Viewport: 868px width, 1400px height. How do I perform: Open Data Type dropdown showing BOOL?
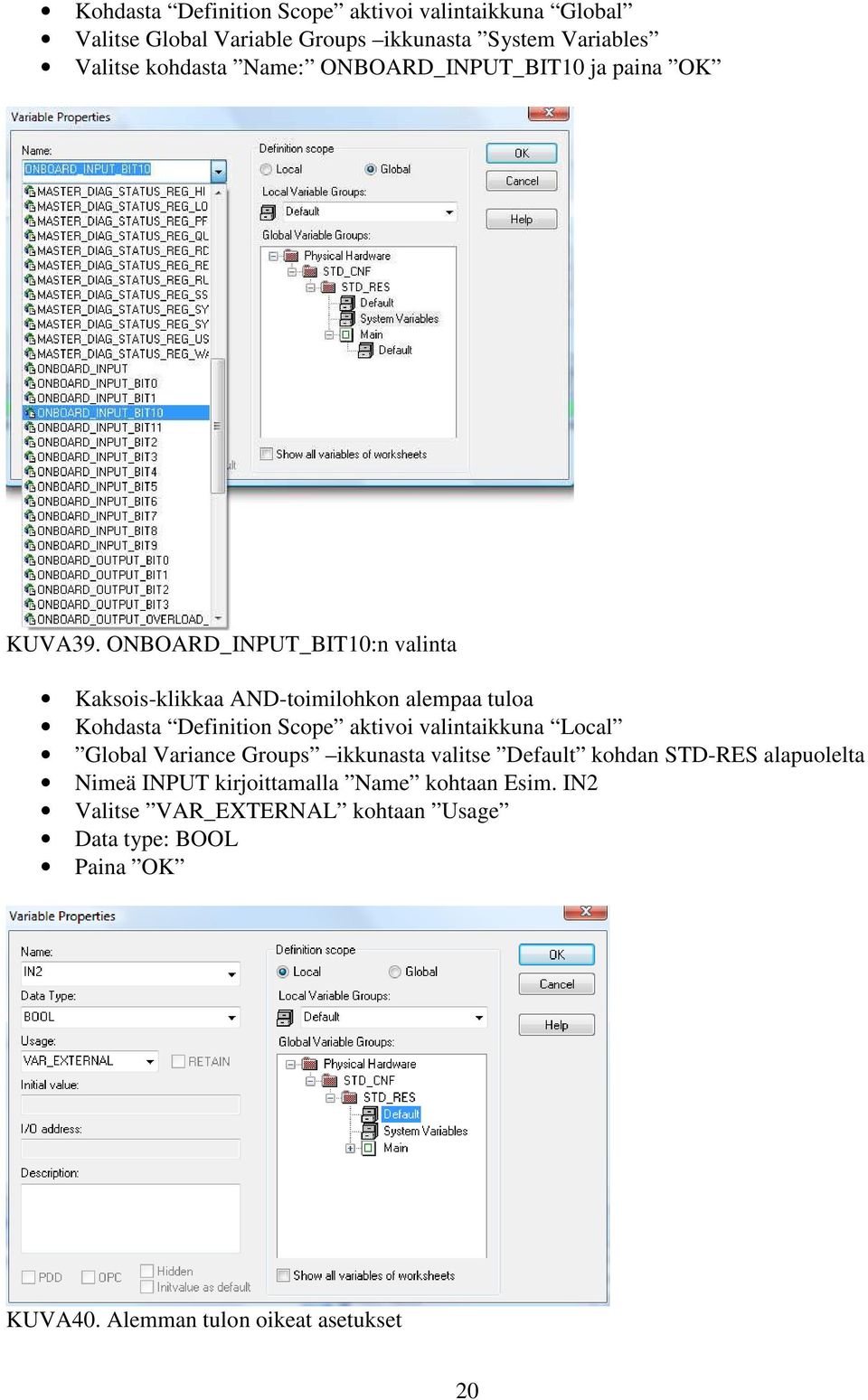pyautogui.click(x=232, y=1018)
